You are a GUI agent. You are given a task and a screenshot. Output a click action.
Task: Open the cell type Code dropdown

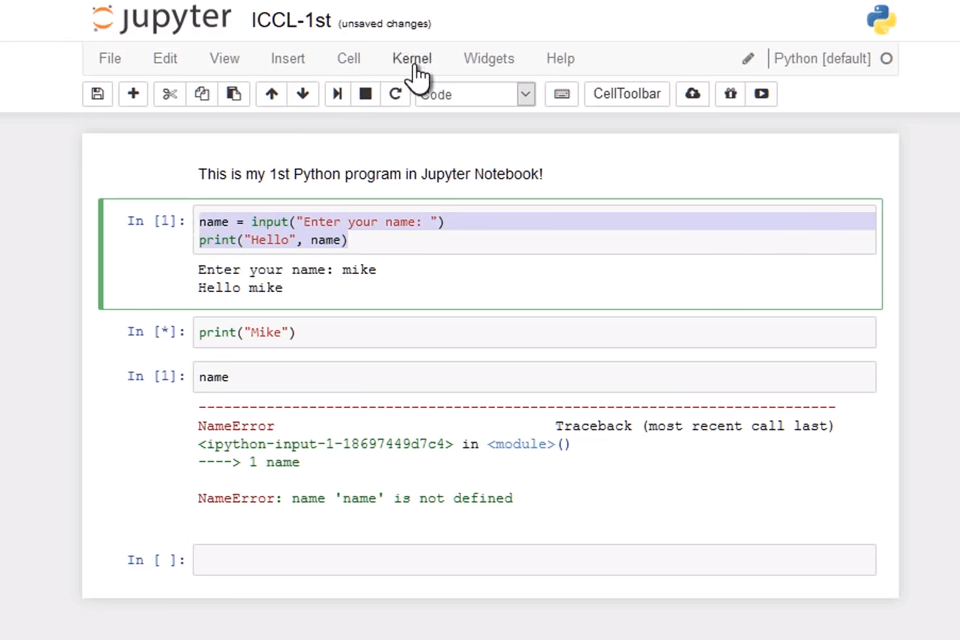point(470,93)
